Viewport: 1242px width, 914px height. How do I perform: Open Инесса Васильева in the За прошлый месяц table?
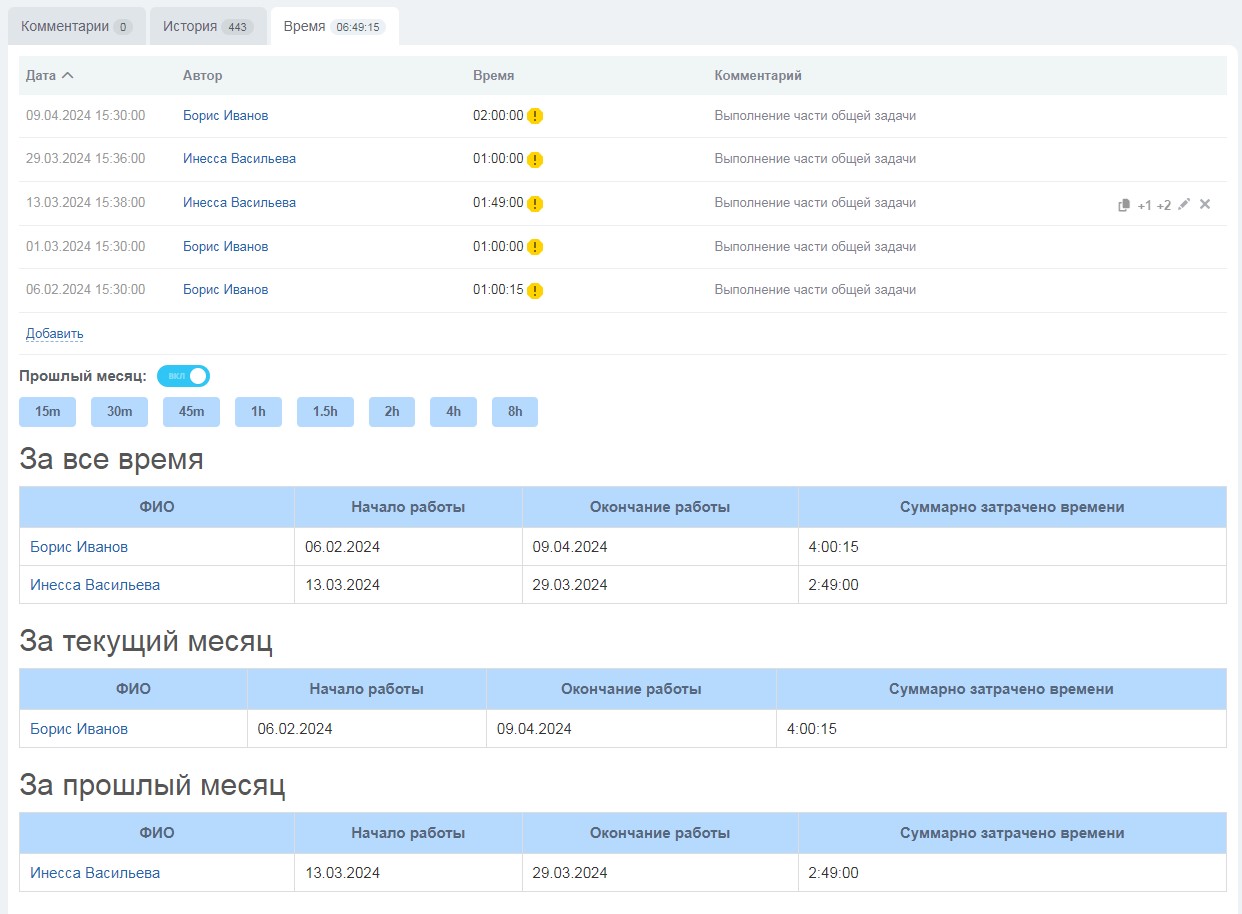coord(95,873)
